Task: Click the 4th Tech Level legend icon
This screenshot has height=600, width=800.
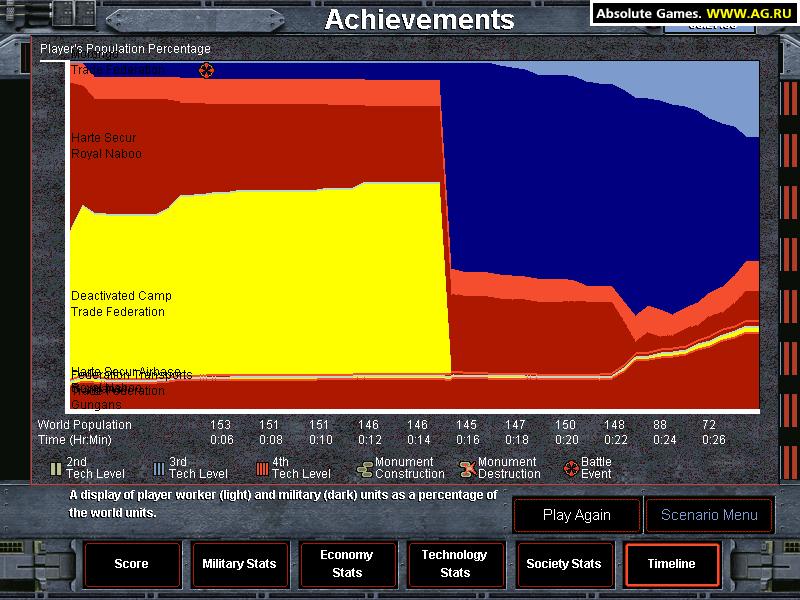Action: pyautogui.click(x=261, y=468)
